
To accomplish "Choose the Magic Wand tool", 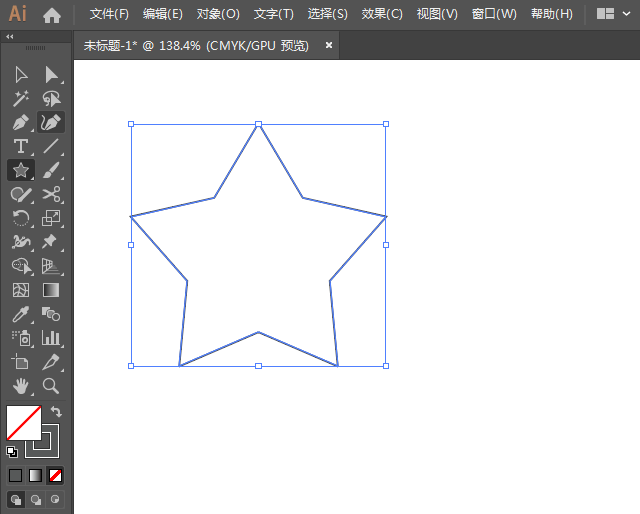I will click(21, 98).
